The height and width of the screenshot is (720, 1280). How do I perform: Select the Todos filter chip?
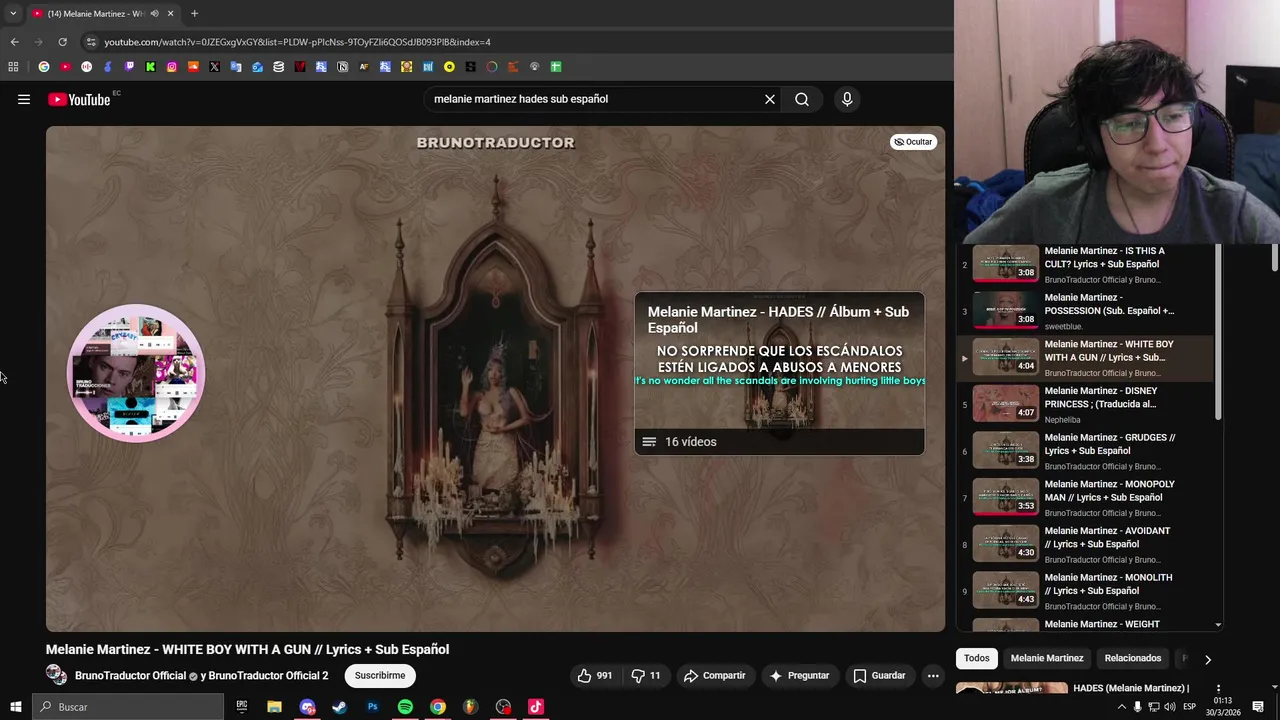coord(977,658)
